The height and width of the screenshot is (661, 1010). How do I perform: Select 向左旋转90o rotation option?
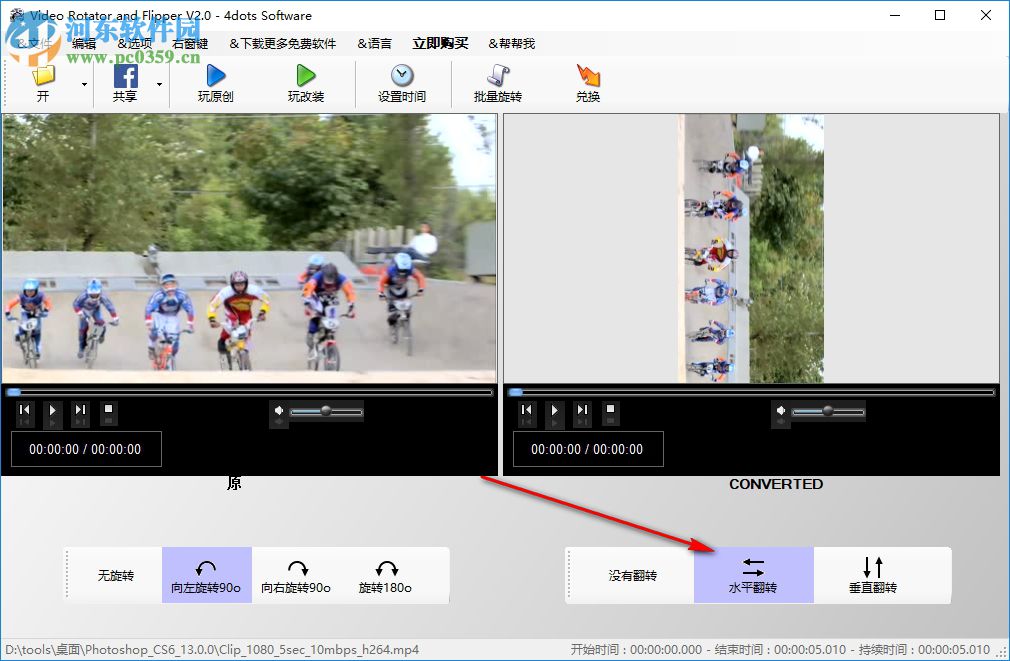(x=206, y=575)
